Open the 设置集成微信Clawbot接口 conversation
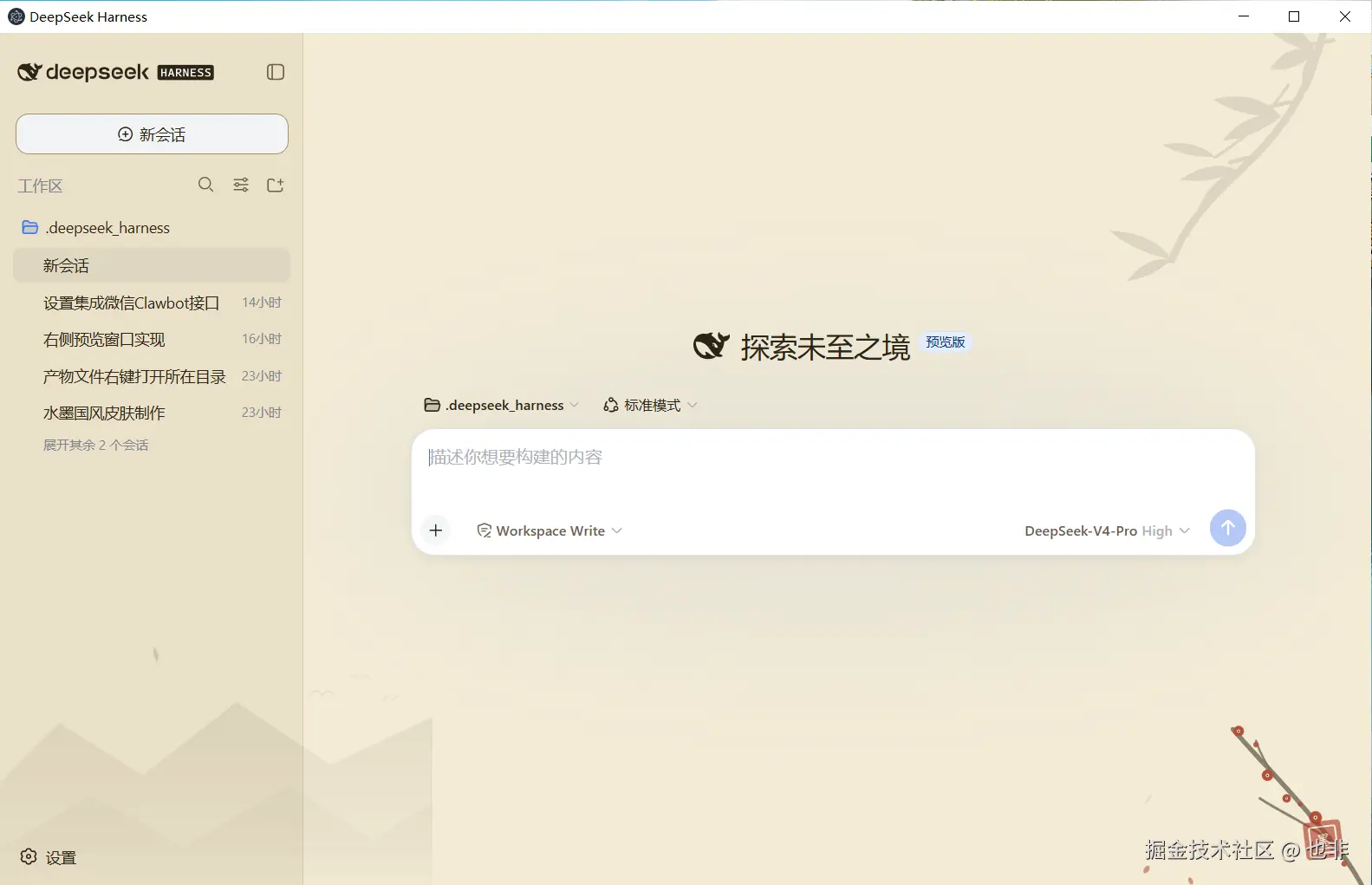The width and height of the screenshot is (1372, 885). (152, 303)
